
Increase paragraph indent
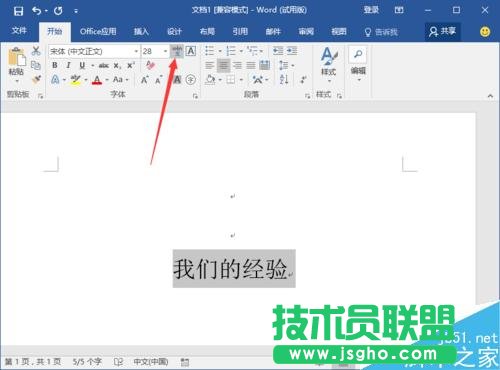tap(292, 51)
